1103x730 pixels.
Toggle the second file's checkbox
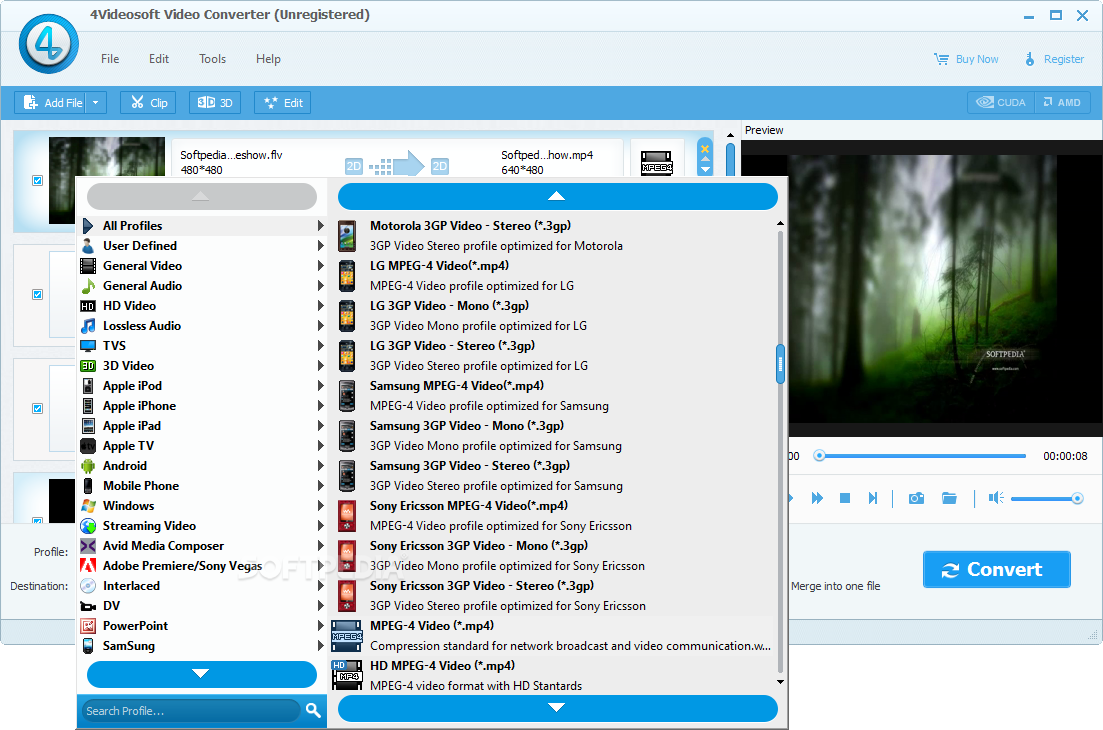[37, 295]
